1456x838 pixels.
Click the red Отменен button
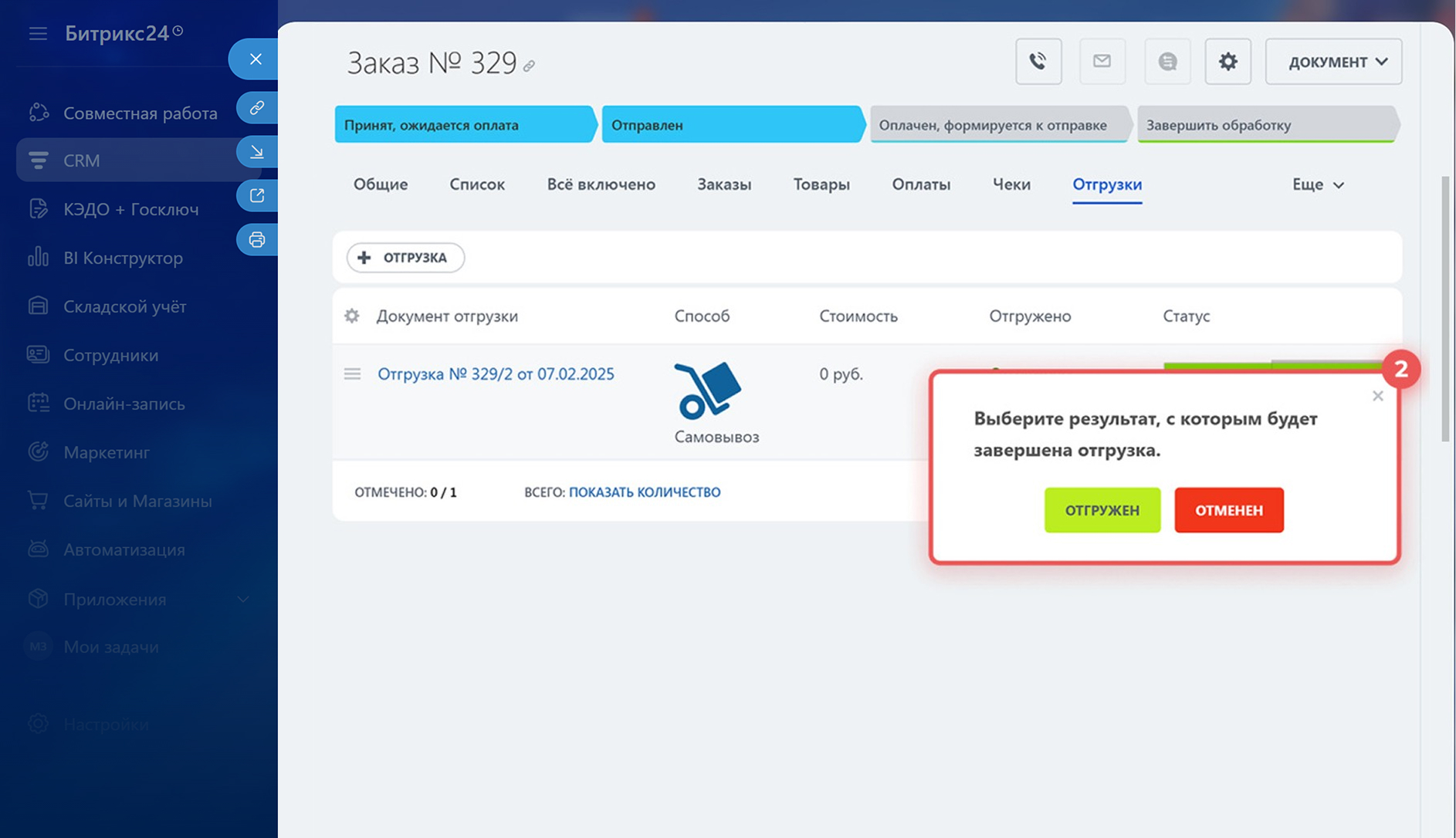[1228, 510]
